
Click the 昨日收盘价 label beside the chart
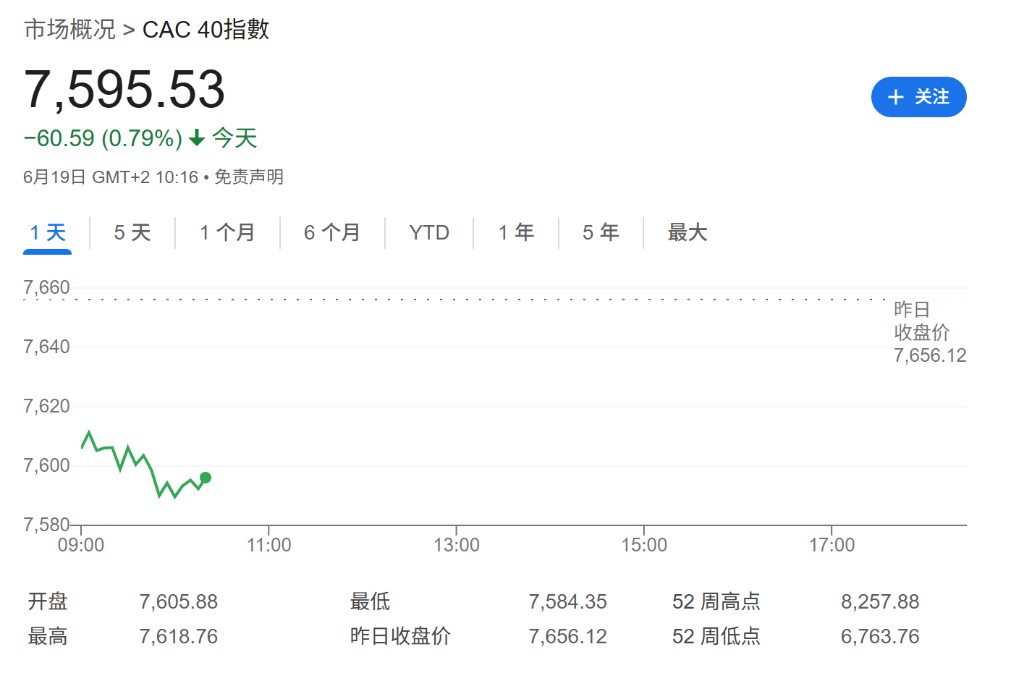pos(921,321)
